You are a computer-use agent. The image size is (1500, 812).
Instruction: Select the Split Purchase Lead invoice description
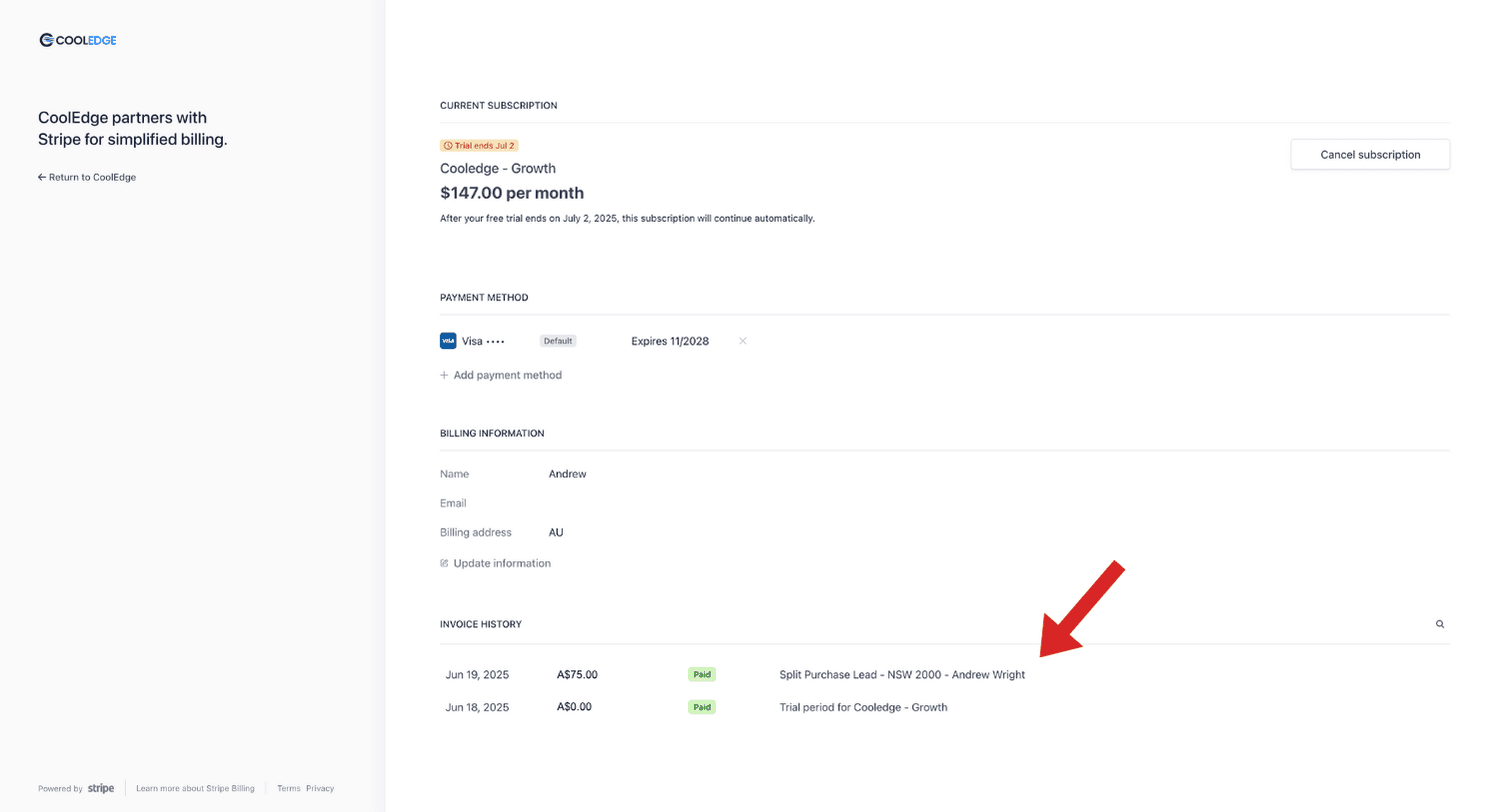coord(901,675)
